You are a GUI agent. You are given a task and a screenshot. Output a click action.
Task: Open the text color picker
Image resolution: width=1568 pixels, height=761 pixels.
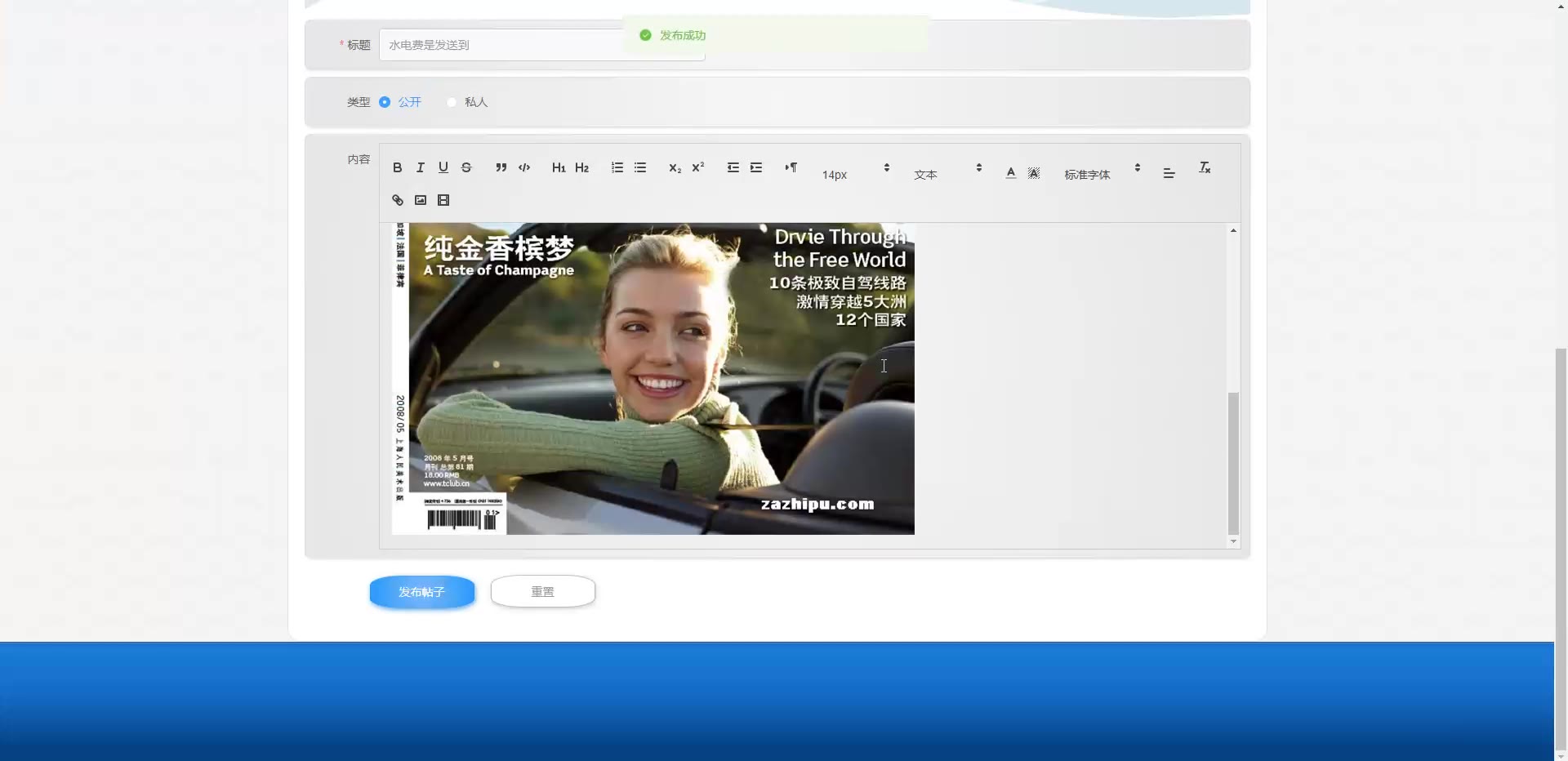pyautogui.click(x=1011, y=172)
